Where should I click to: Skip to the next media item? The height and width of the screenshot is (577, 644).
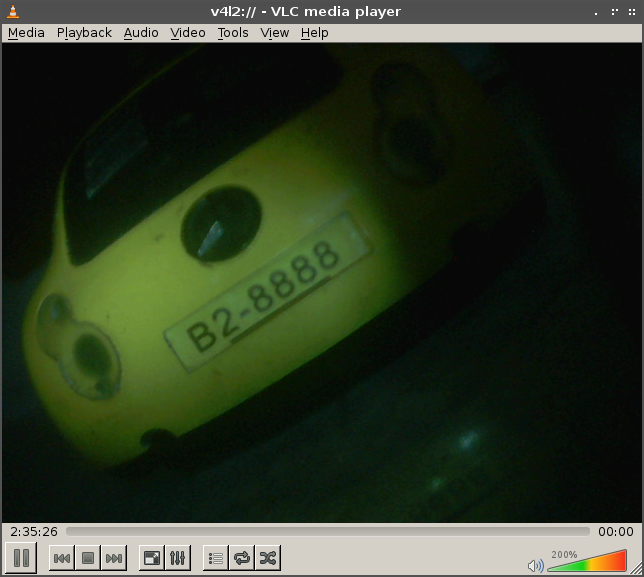pyautogui.click(x=114, y=558)
